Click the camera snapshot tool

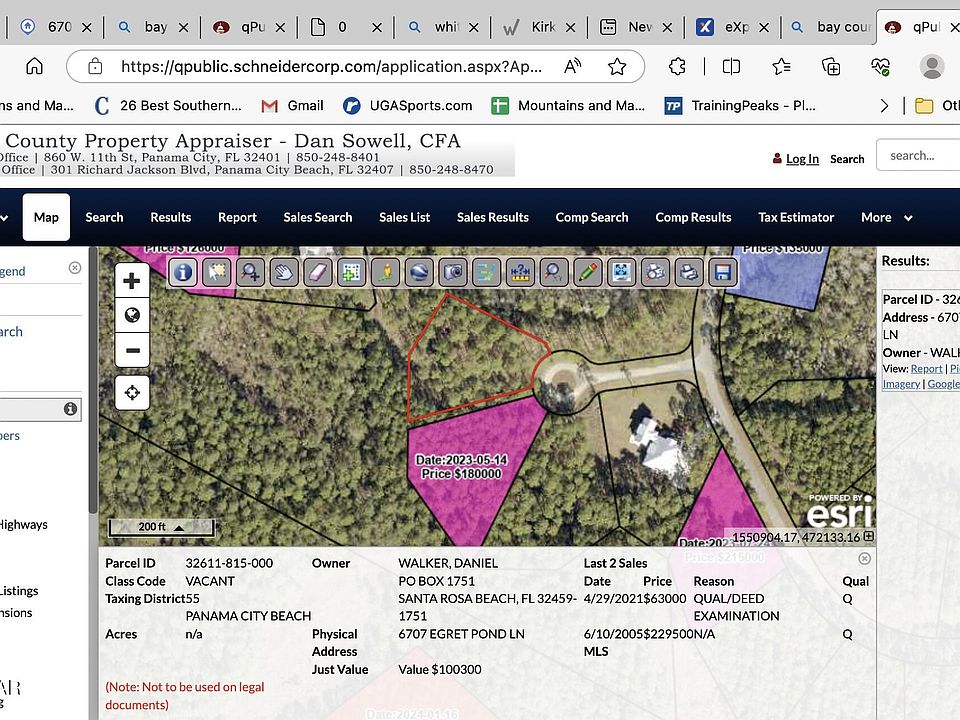453,272
